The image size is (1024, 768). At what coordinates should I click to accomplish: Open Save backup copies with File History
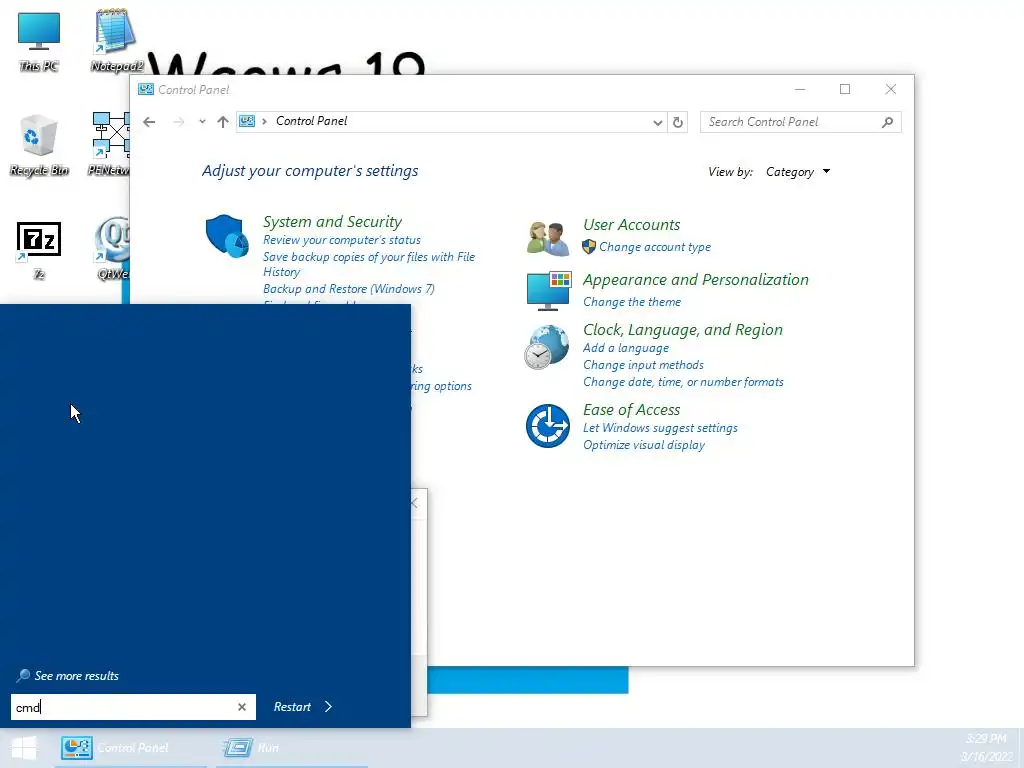(x=369, y=264)
